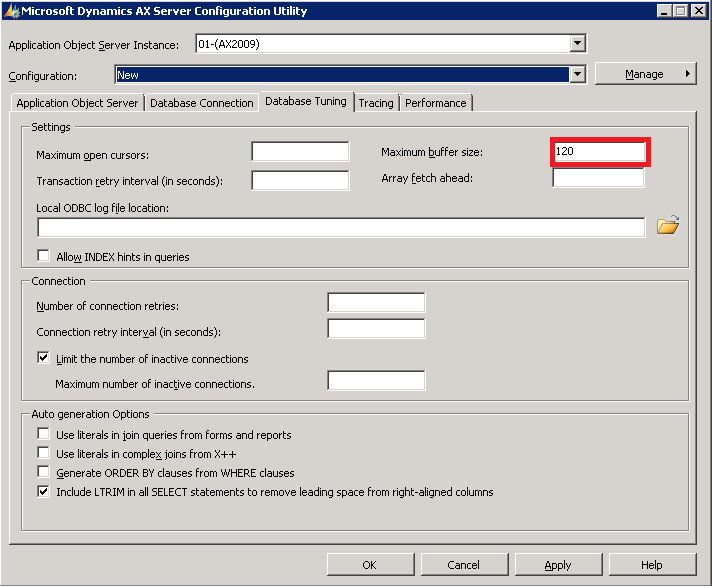Click the Dynamics AX title bar icon
Viewport: 712px width, 586px height.
pos(11,11)
